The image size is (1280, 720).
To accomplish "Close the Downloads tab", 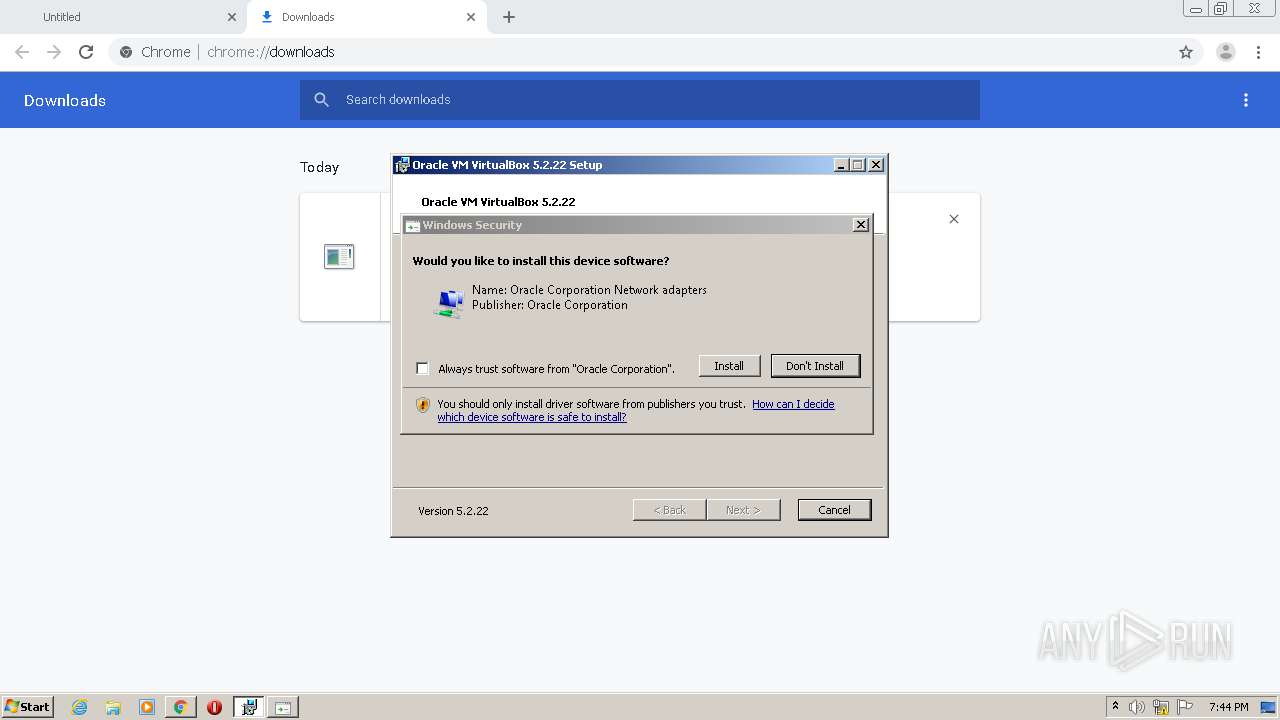I will coord(471,17).
